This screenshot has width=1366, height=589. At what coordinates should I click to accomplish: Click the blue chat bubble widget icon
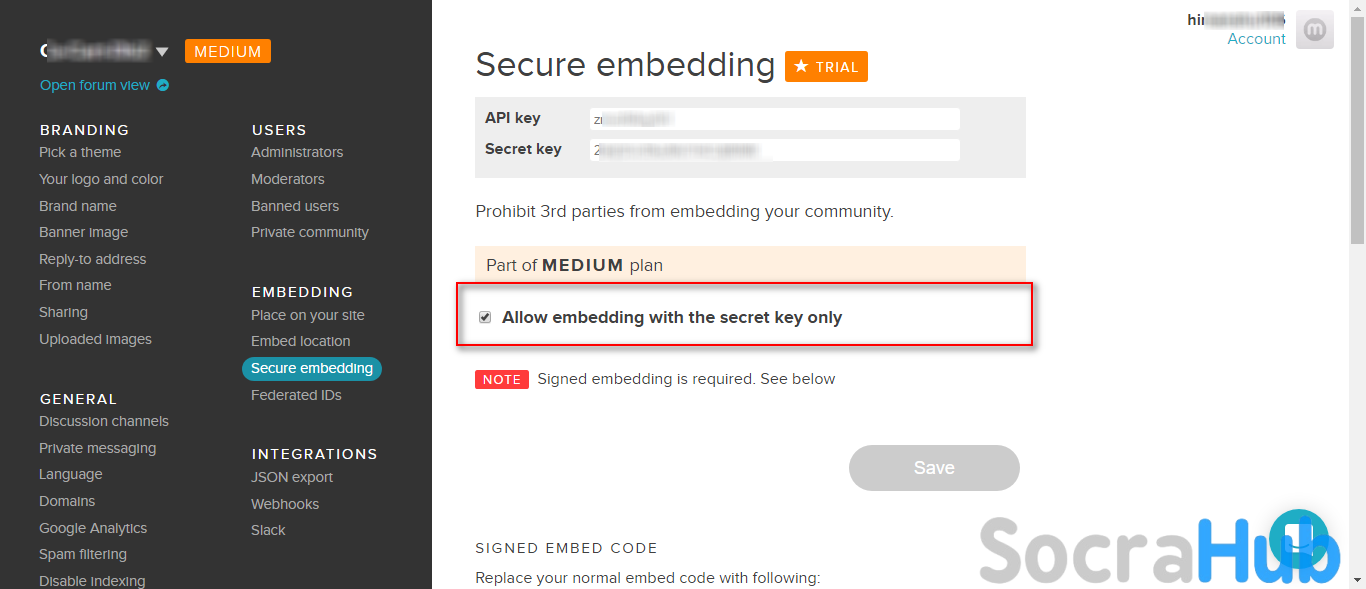(x=1298, y=539)
